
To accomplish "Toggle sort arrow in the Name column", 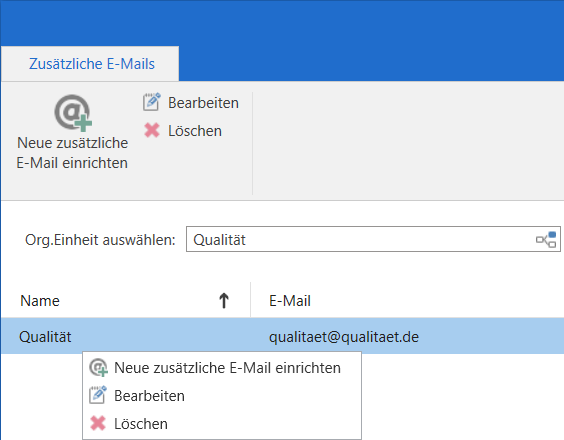I will click(x=224, y=300).
